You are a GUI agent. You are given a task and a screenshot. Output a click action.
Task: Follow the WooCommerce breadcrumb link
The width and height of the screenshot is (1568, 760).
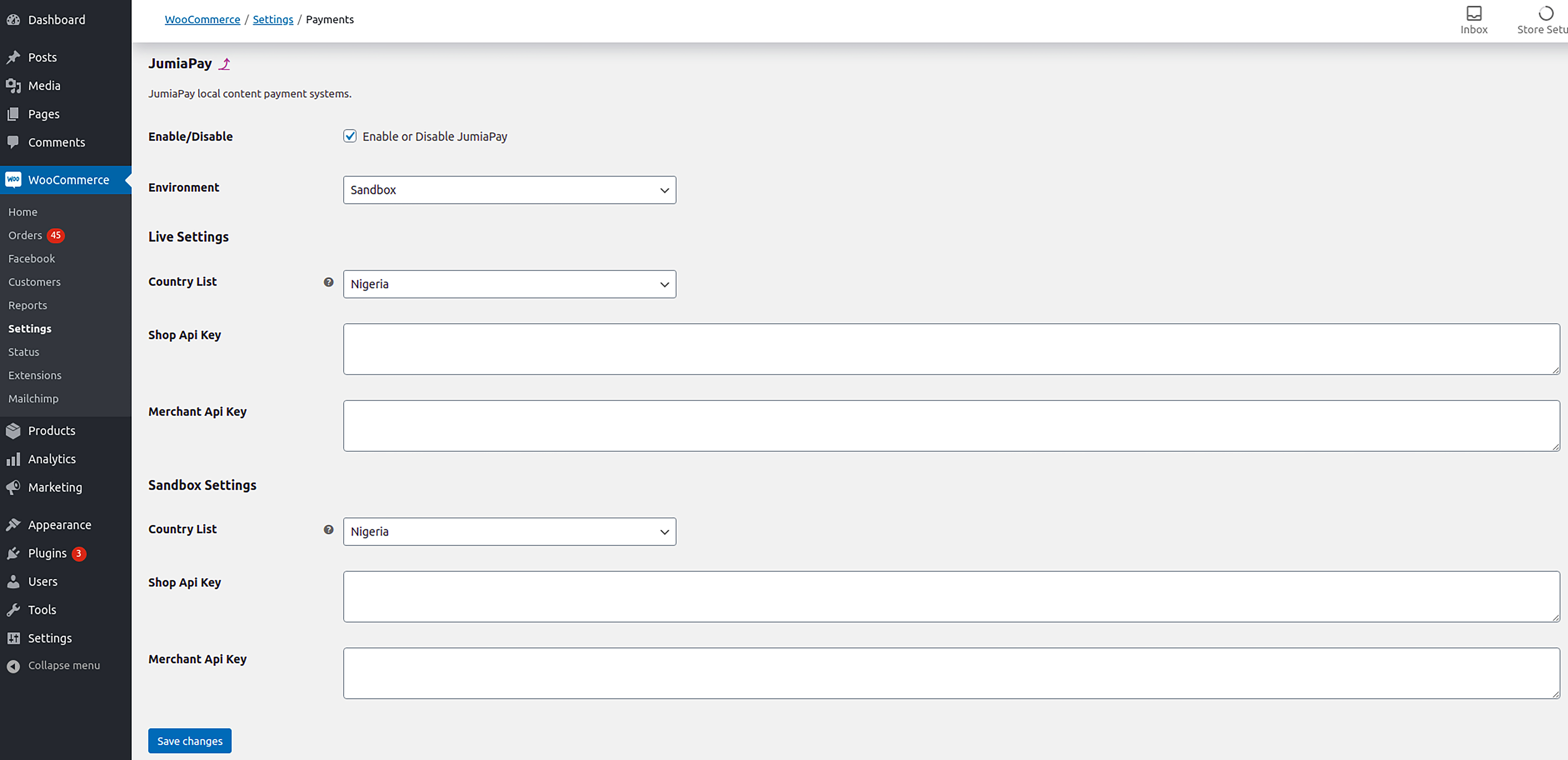click(202, 19)
